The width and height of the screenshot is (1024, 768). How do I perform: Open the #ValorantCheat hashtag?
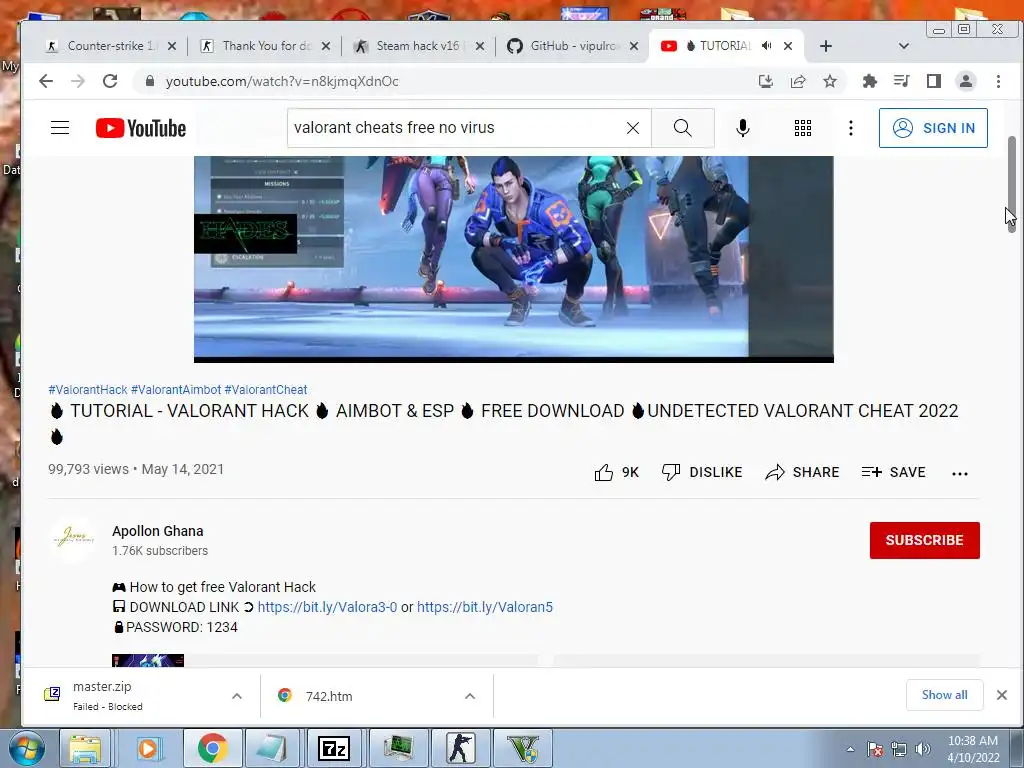[266, 390]
